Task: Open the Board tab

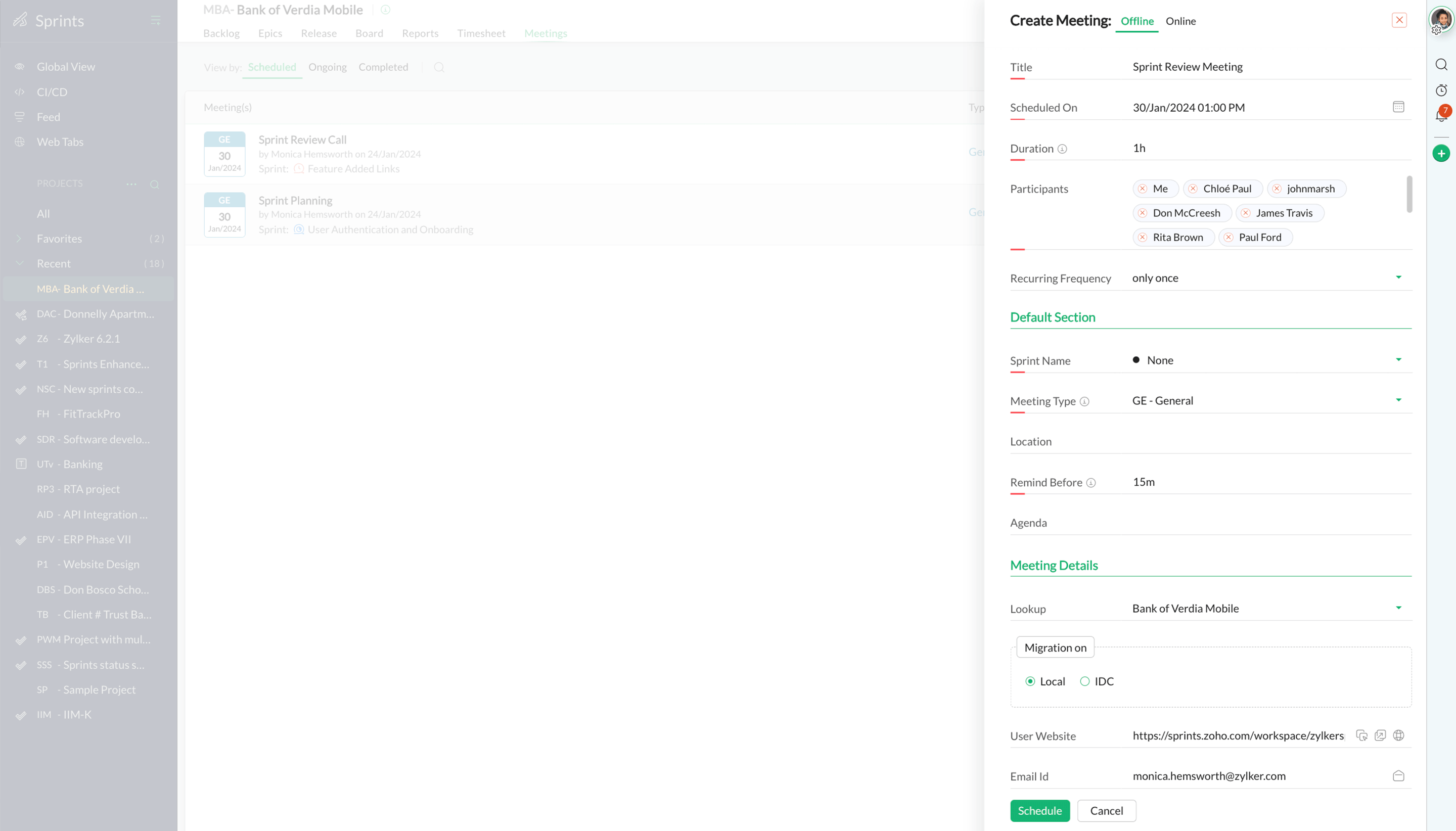Action: [x=369, y=33]
